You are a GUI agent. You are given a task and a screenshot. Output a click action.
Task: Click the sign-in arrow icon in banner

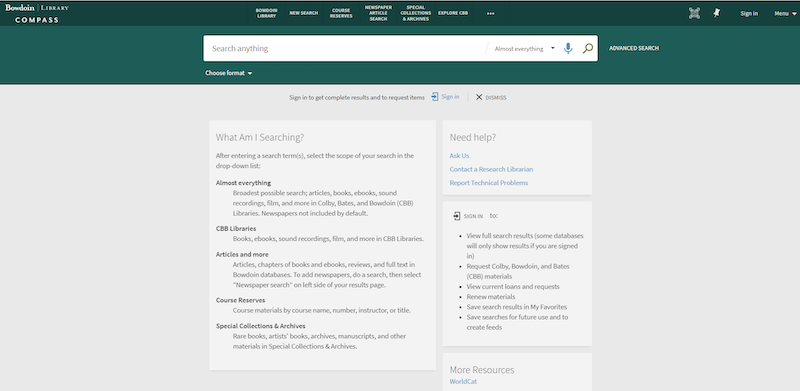(435, 97)
